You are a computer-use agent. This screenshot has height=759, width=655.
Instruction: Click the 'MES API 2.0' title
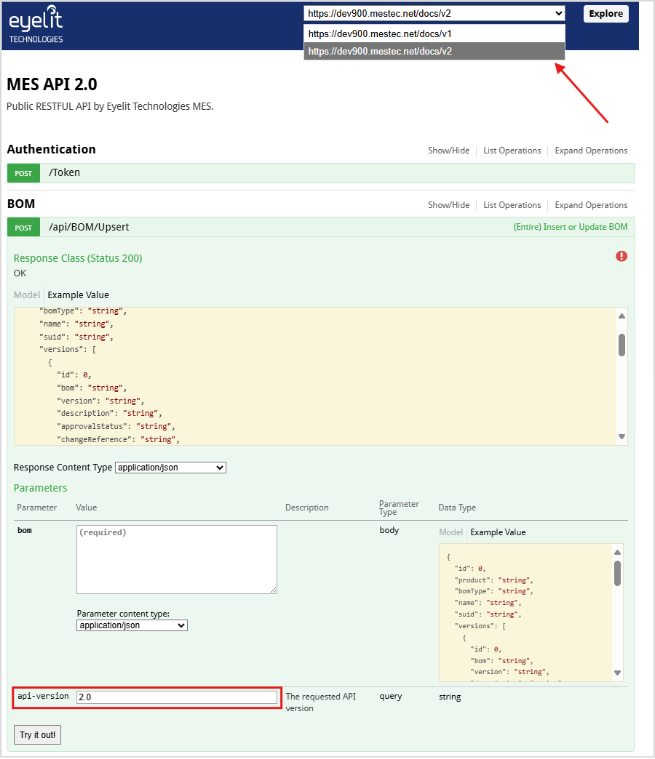click(52, 84)
